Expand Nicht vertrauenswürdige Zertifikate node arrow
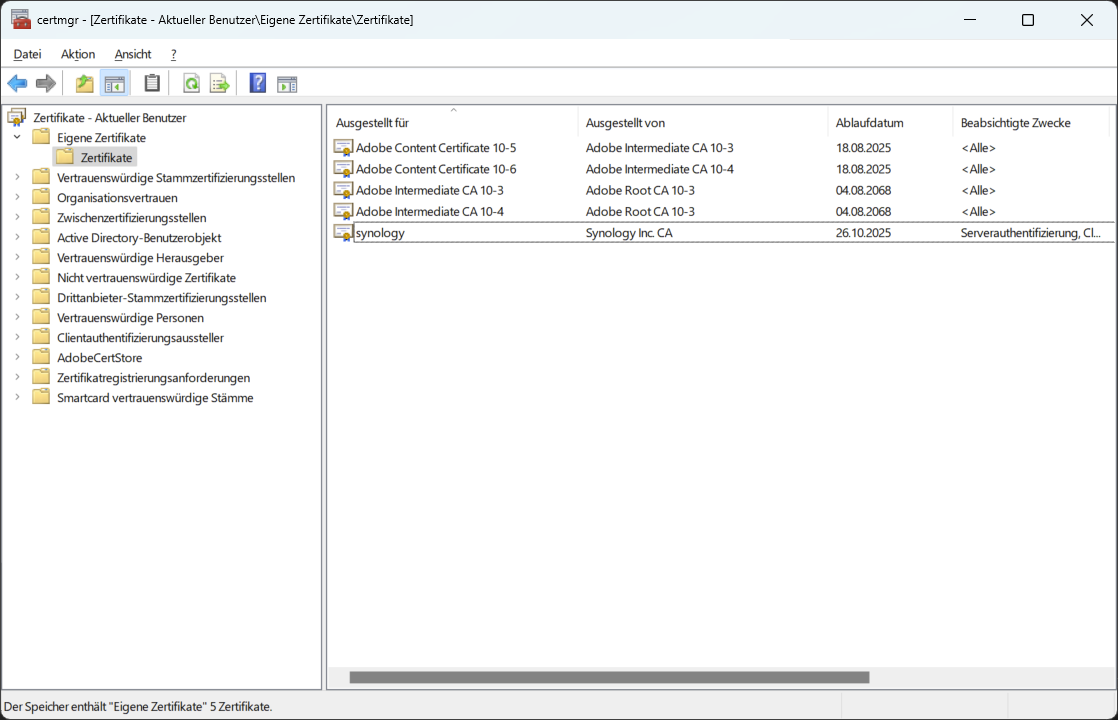1118x720 pixels. [17, 277]
